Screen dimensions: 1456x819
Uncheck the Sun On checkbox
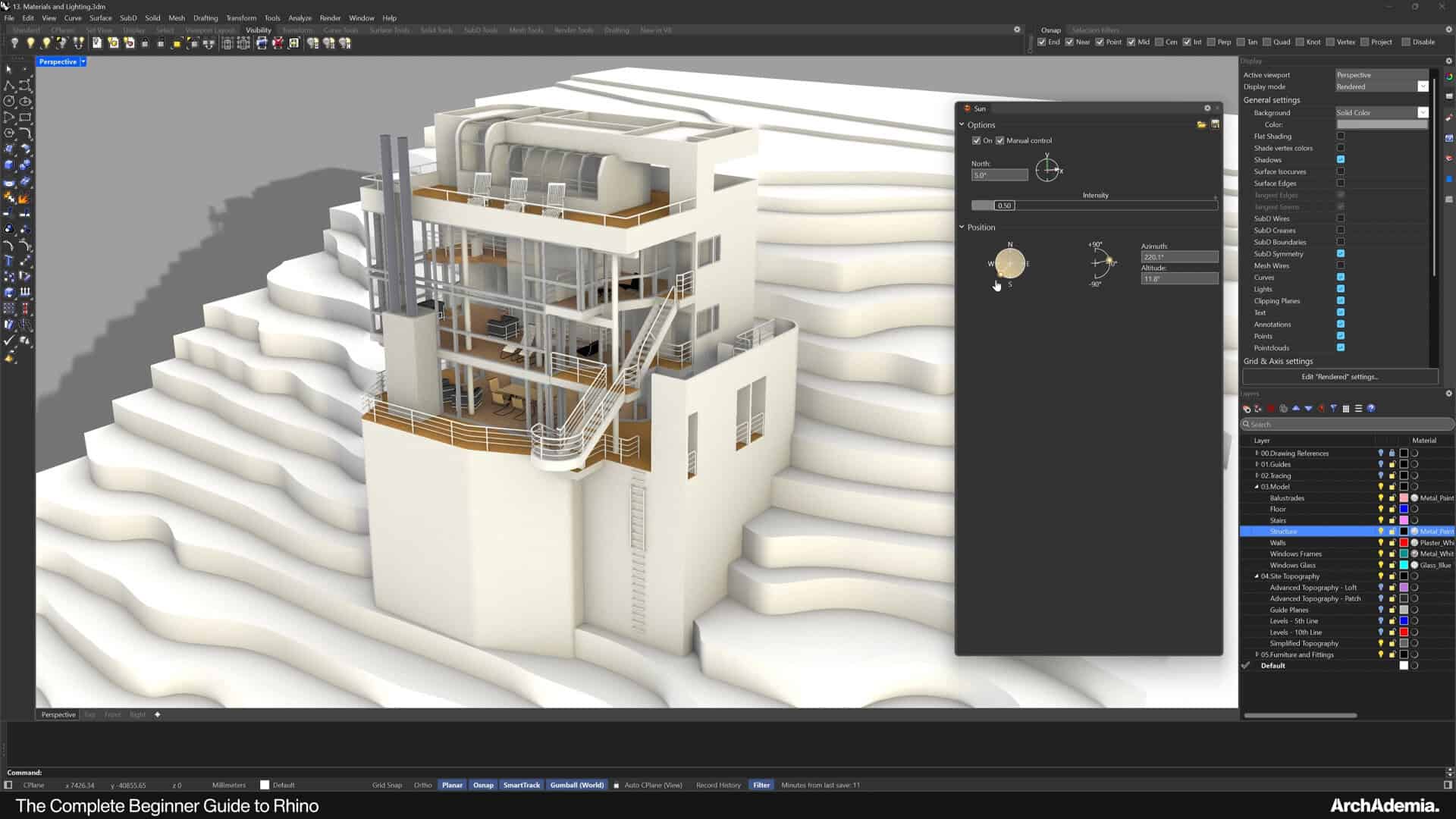(x=977, y=140)
